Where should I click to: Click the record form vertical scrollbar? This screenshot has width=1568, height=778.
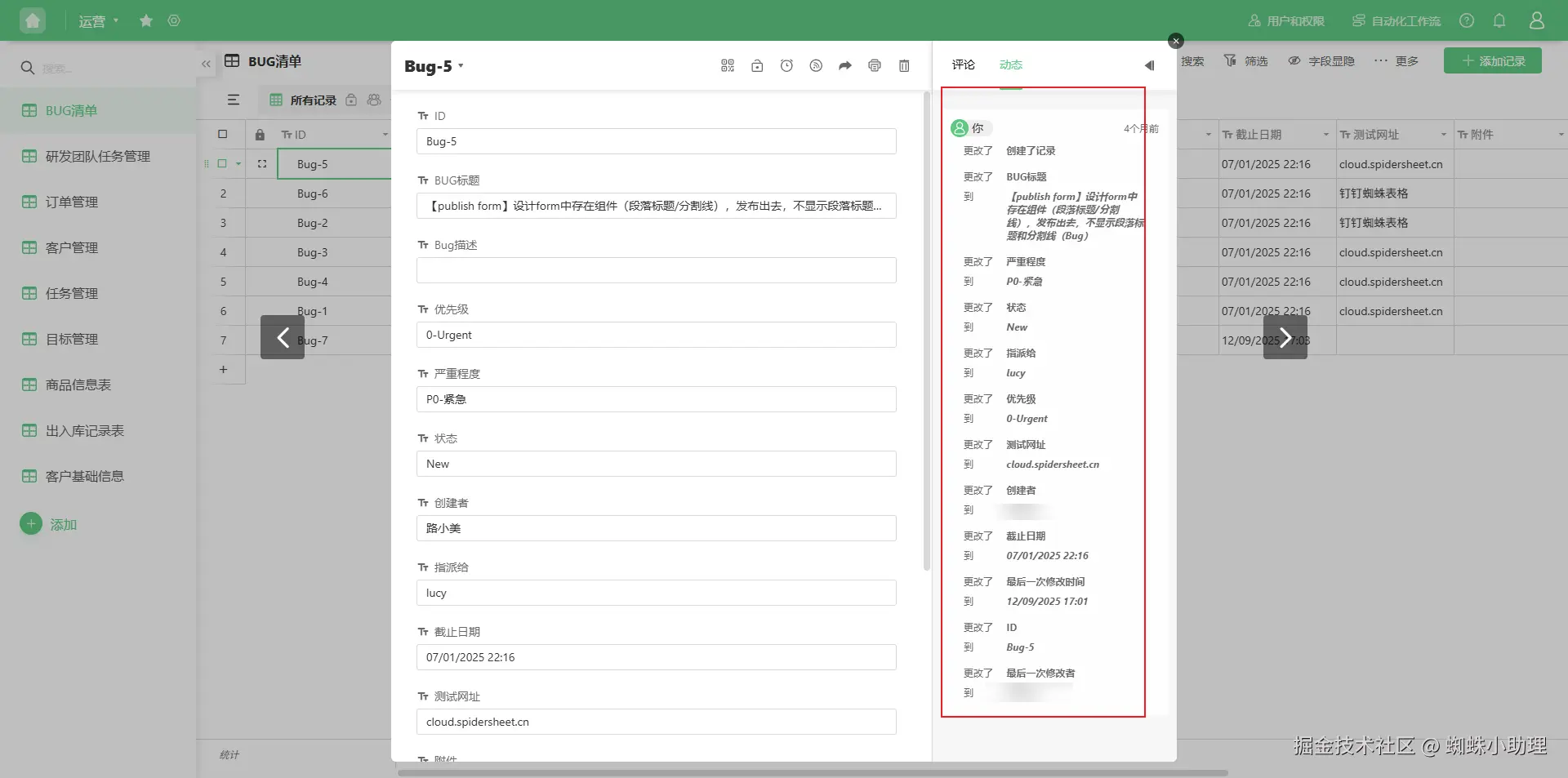(x=927, y=331)
